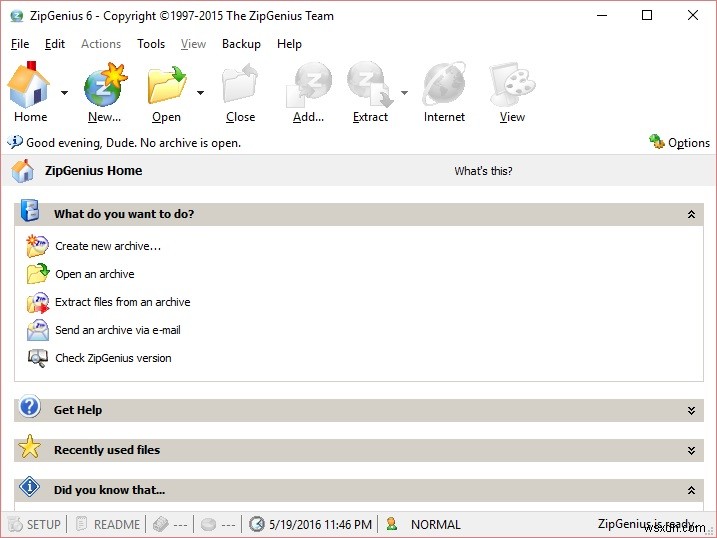Image resolution: width=717 pixels, height=538 pixels.
Task: Click the What's this? link
Action: (483, 171)
